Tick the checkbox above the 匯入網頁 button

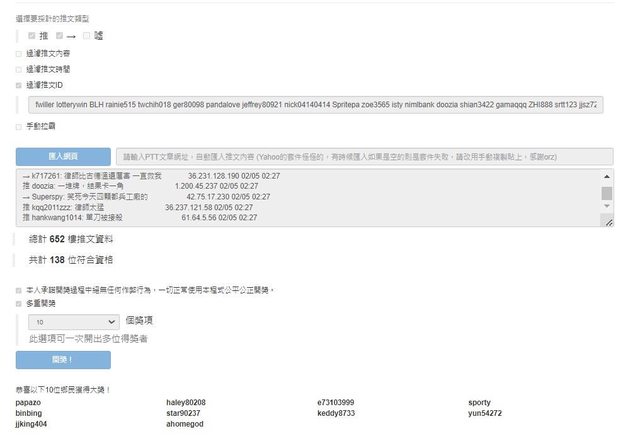coord(19,126)
